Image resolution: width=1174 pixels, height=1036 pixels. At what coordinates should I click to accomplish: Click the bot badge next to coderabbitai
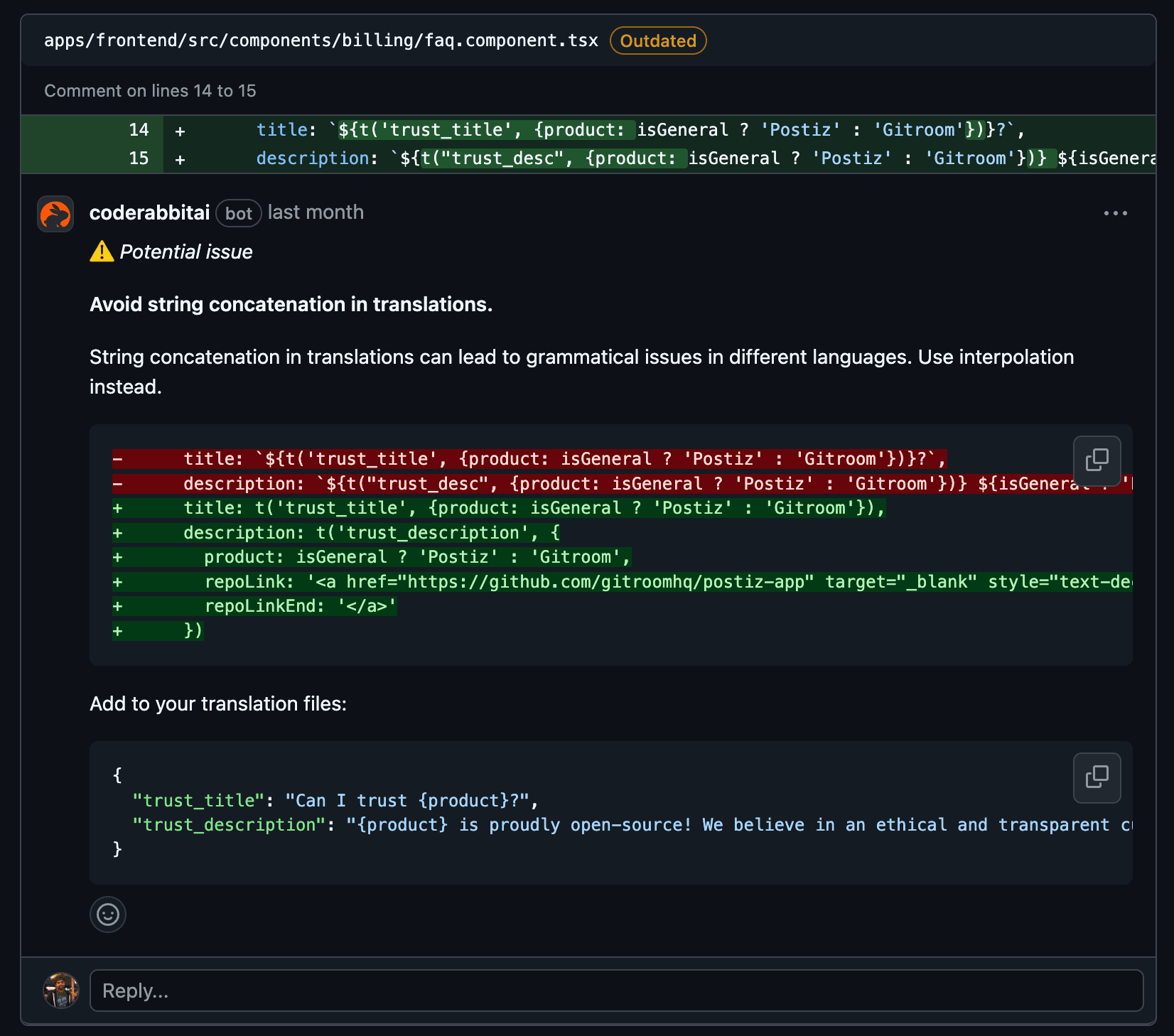click(238, 213)
